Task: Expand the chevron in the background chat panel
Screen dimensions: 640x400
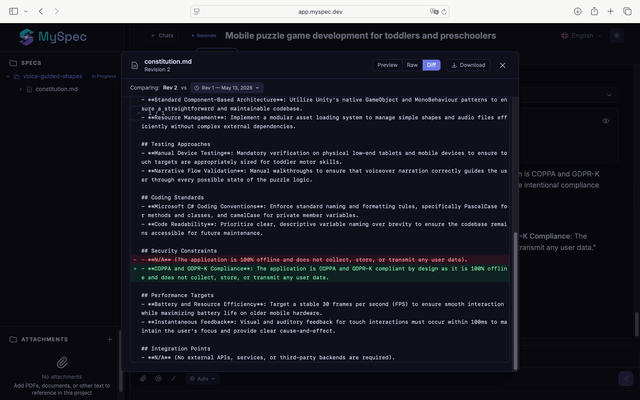Action: [x=609, y=95]
